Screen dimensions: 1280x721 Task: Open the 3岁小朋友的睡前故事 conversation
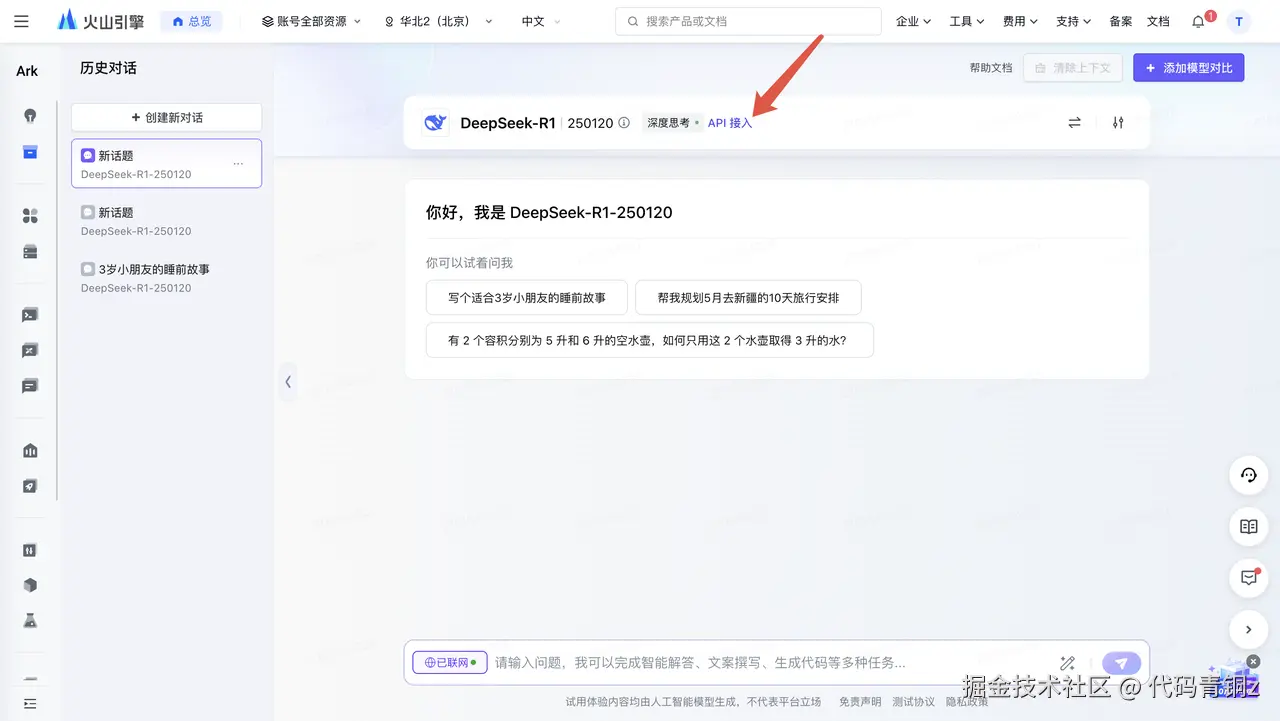(166, 278)
